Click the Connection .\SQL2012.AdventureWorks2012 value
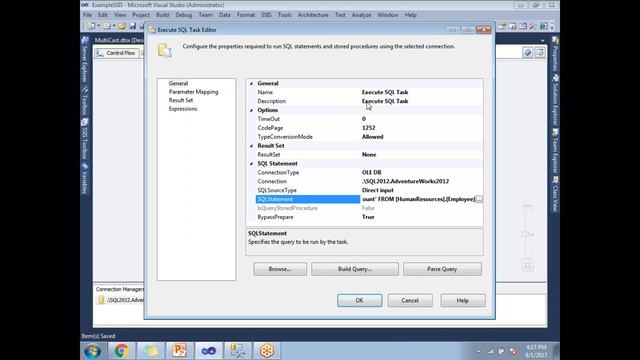 (405, 182)
